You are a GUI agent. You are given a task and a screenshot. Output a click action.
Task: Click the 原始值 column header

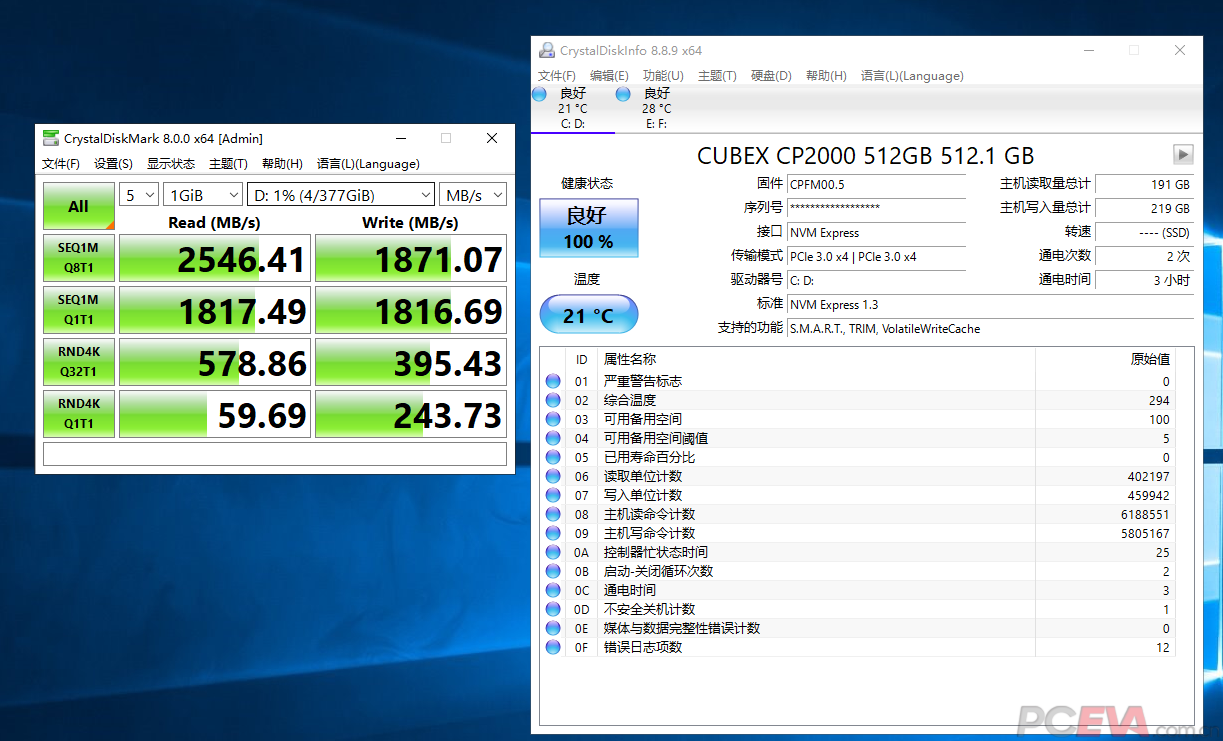pyautogui.click(x=1150, y=360)
